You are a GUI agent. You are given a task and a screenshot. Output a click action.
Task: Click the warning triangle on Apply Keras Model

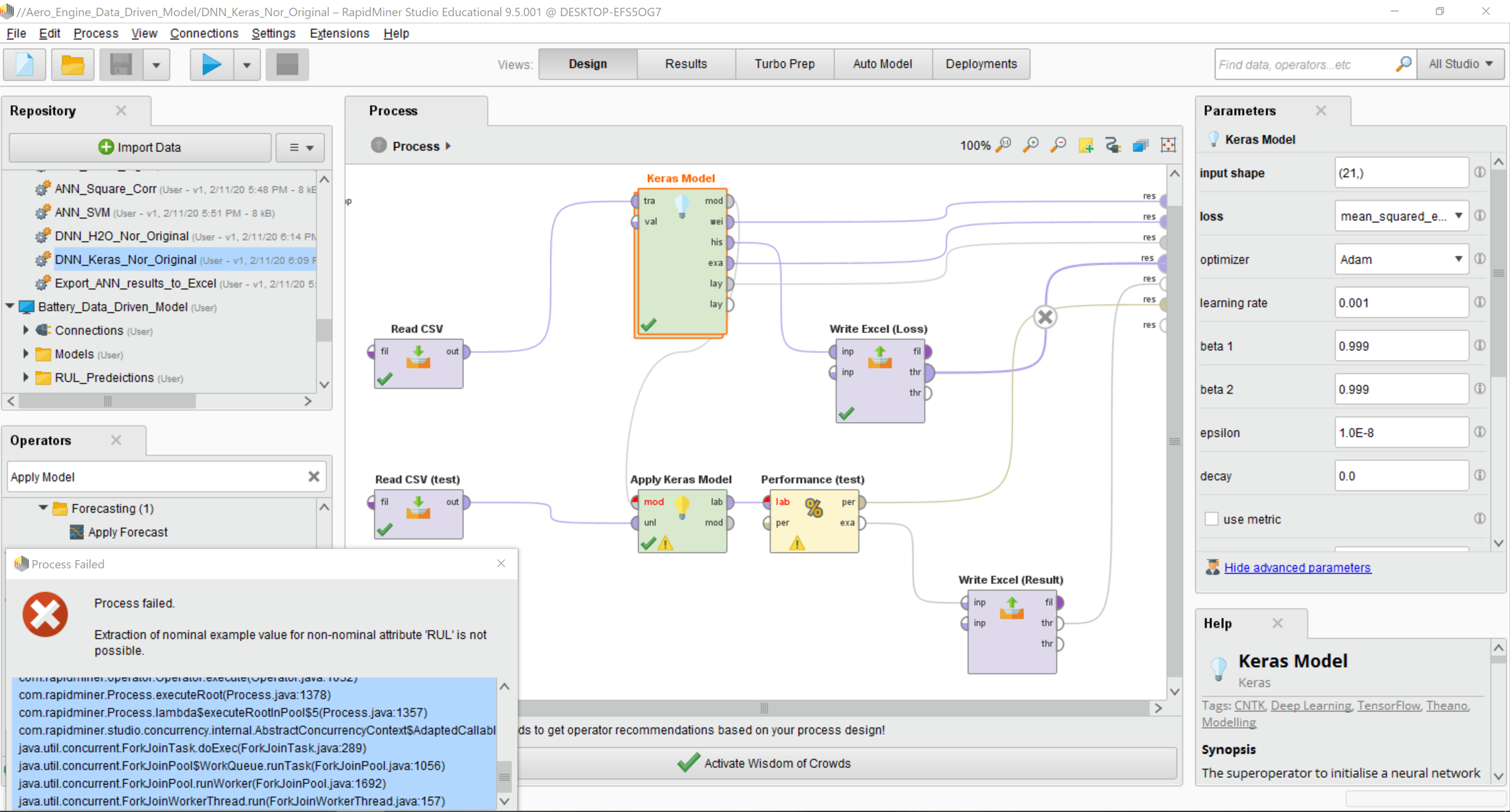[666, 543]
